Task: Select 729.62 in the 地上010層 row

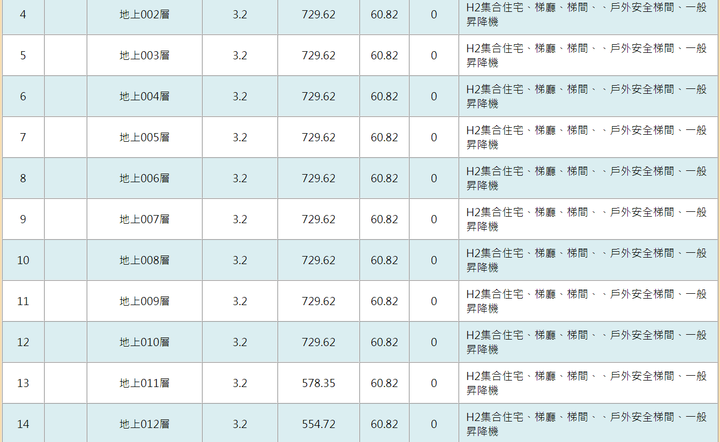Action: tap(319, 342)
